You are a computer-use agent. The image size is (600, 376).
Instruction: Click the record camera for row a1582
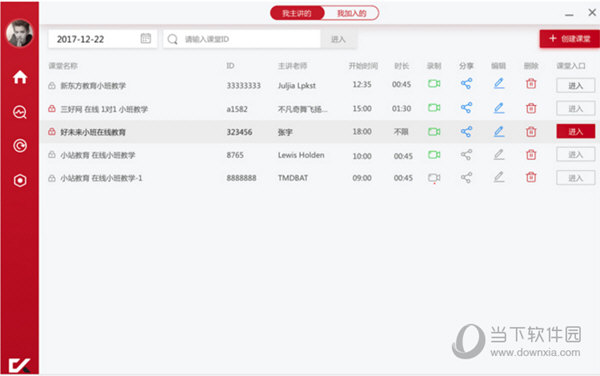[x=434, y=108]
